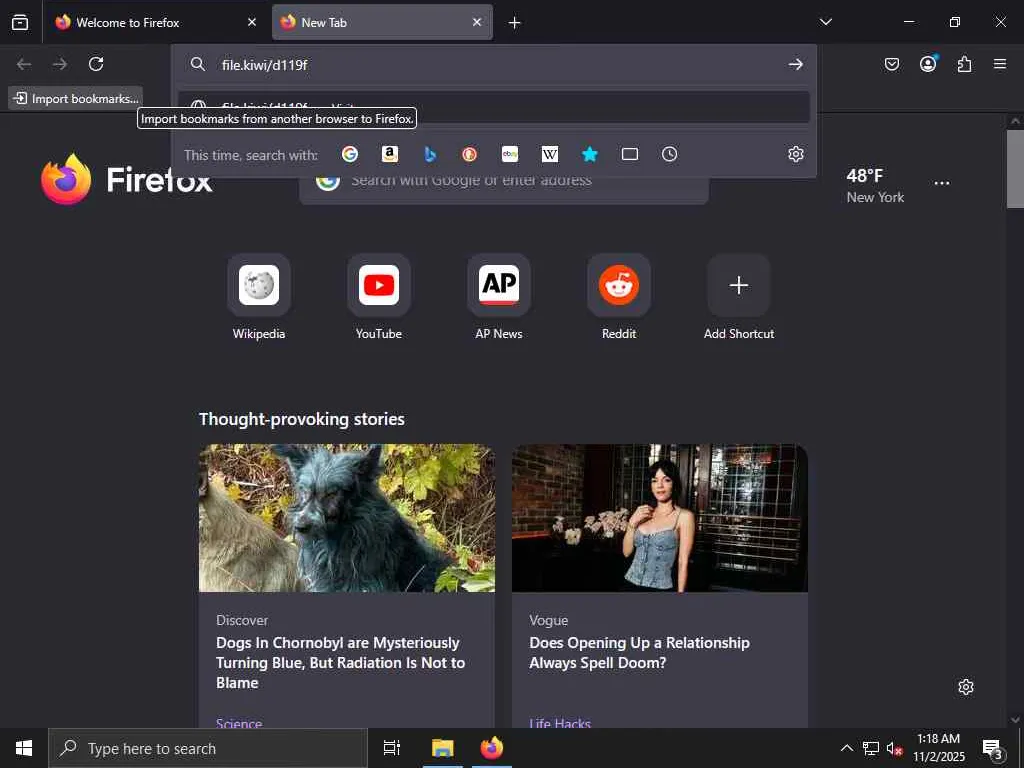Screen dimensions: 1024x768
Task: Search only open tabs using tab icon
Action: point(630,154)
